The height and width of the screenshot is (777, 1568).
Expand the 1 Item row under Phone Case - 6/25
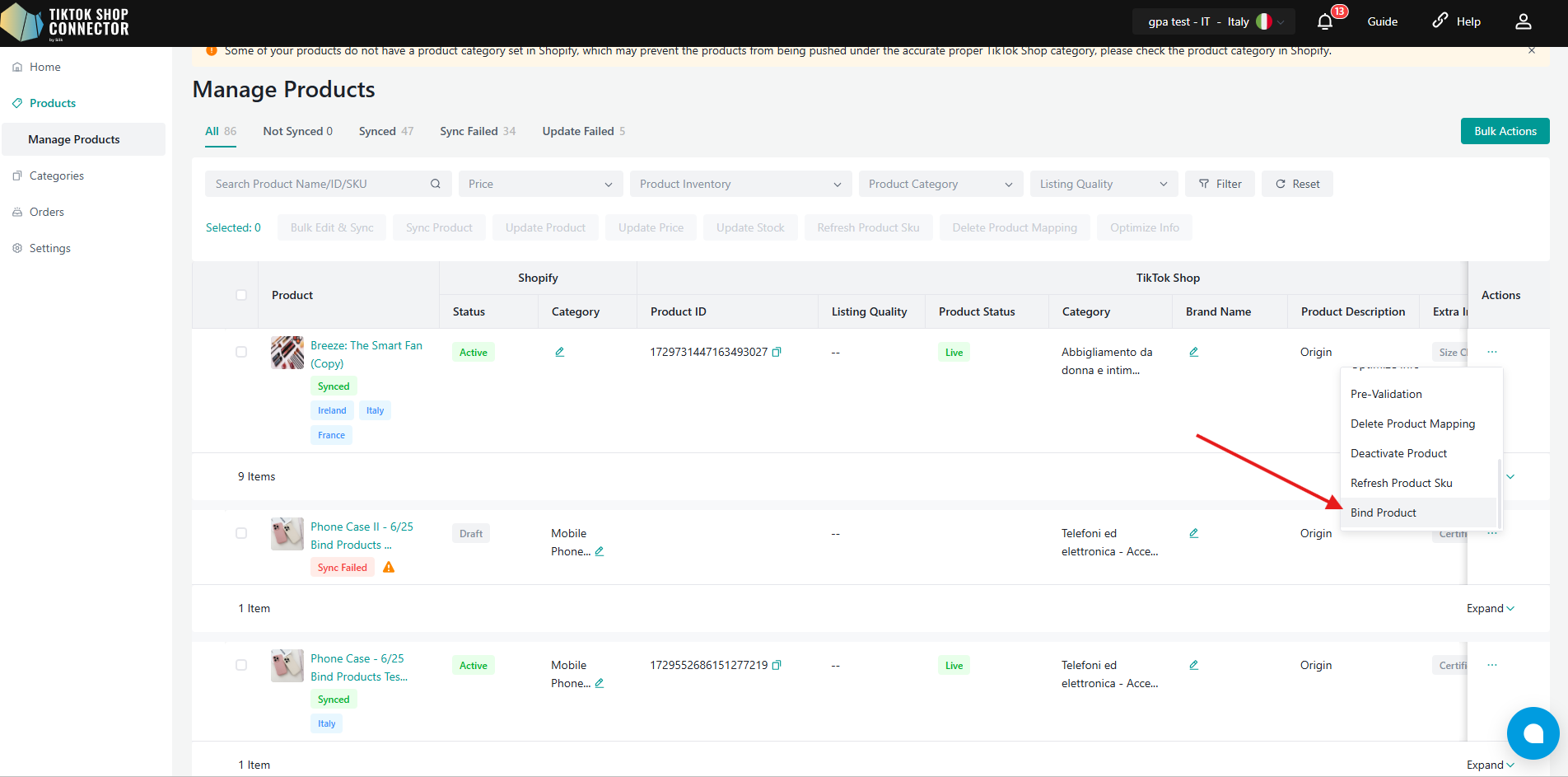point(1491,765)
